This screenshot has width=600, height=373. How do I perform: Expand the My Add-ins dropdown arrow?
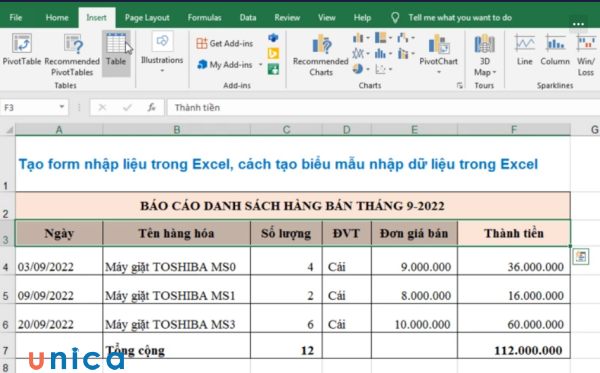[x=261, y=65]
